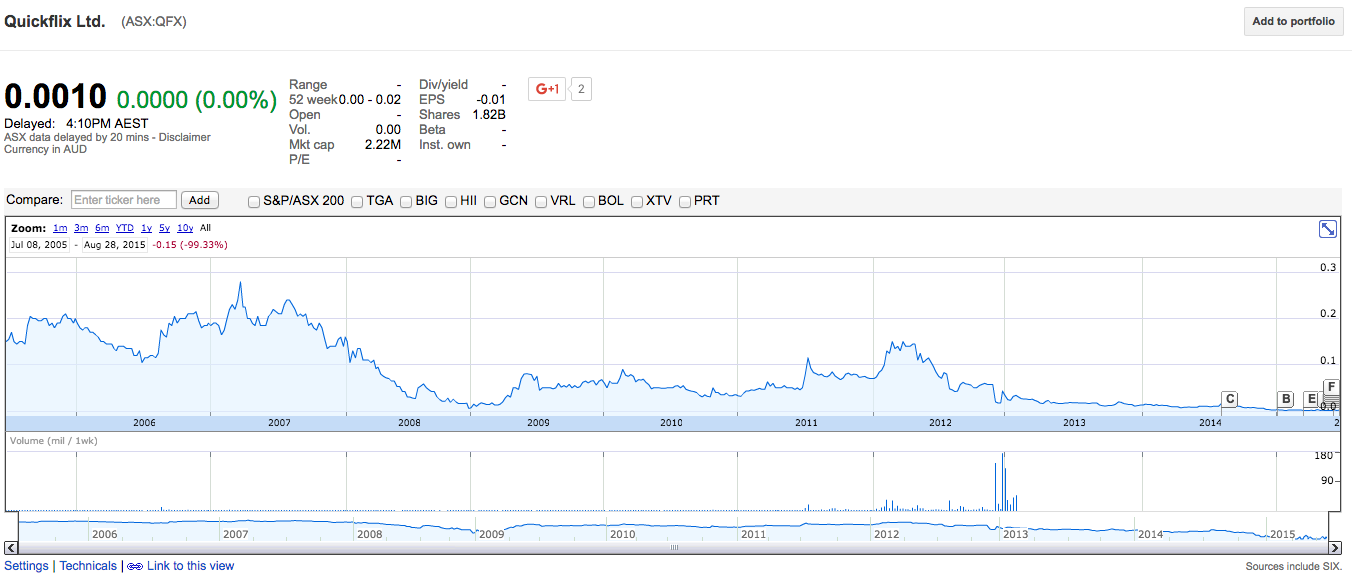1352x580 pixels.
Task: Open Link to this view
Action: pyautogui.click(x=190, y=566)
